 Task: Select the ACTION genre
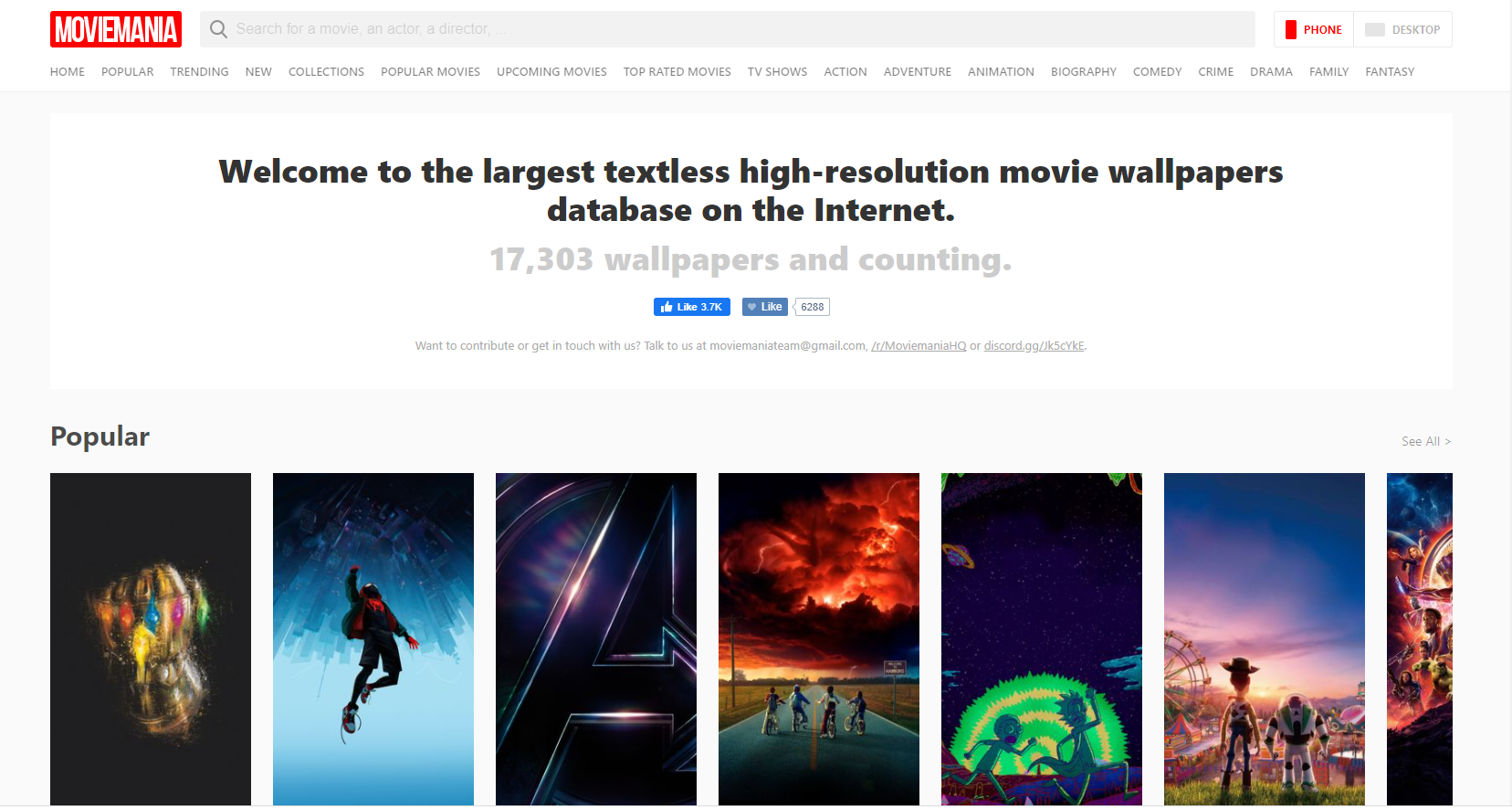pos(845,71)
